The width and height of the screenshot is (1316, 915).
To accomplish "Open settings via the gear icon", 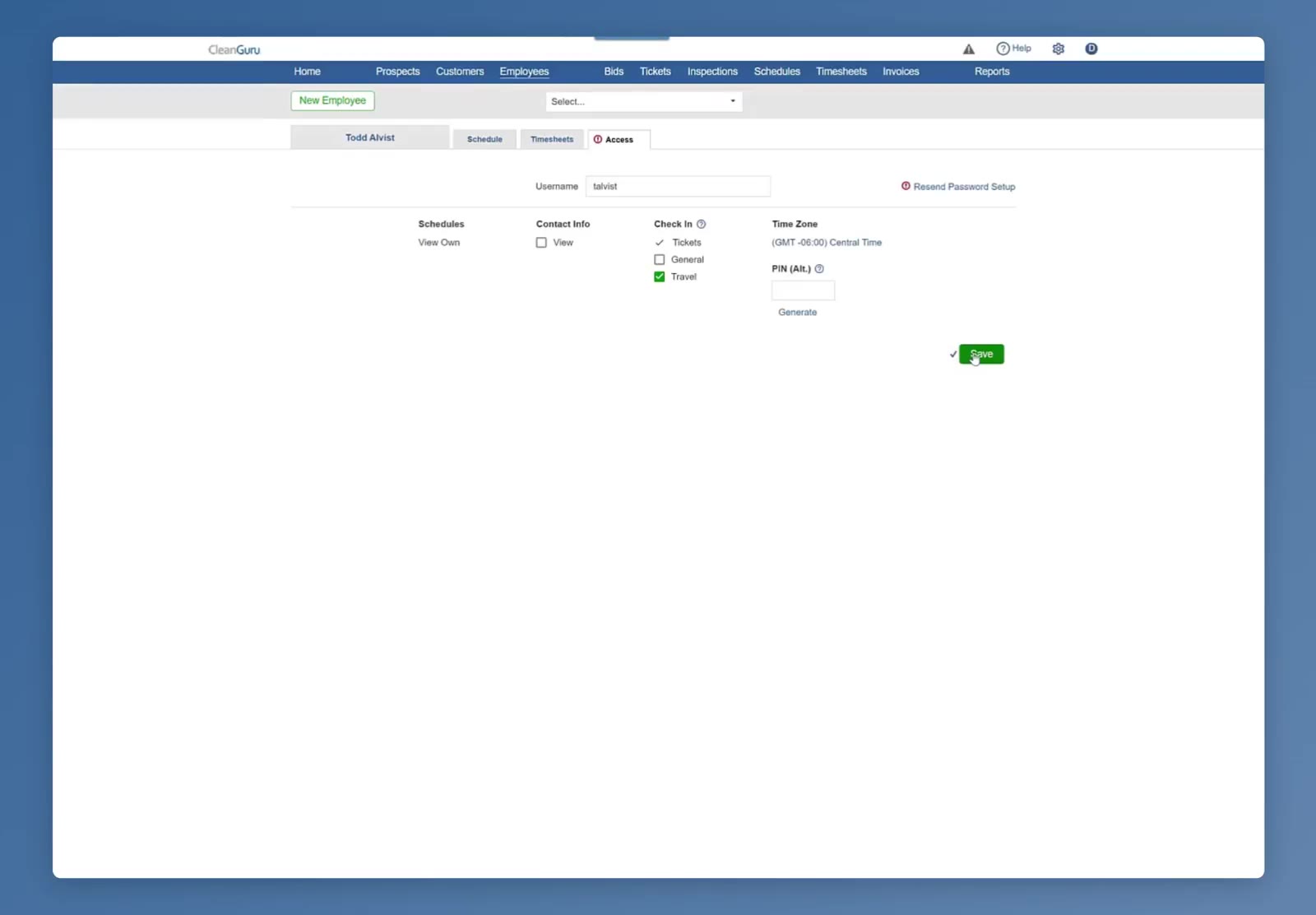I will click(1059, 49).
